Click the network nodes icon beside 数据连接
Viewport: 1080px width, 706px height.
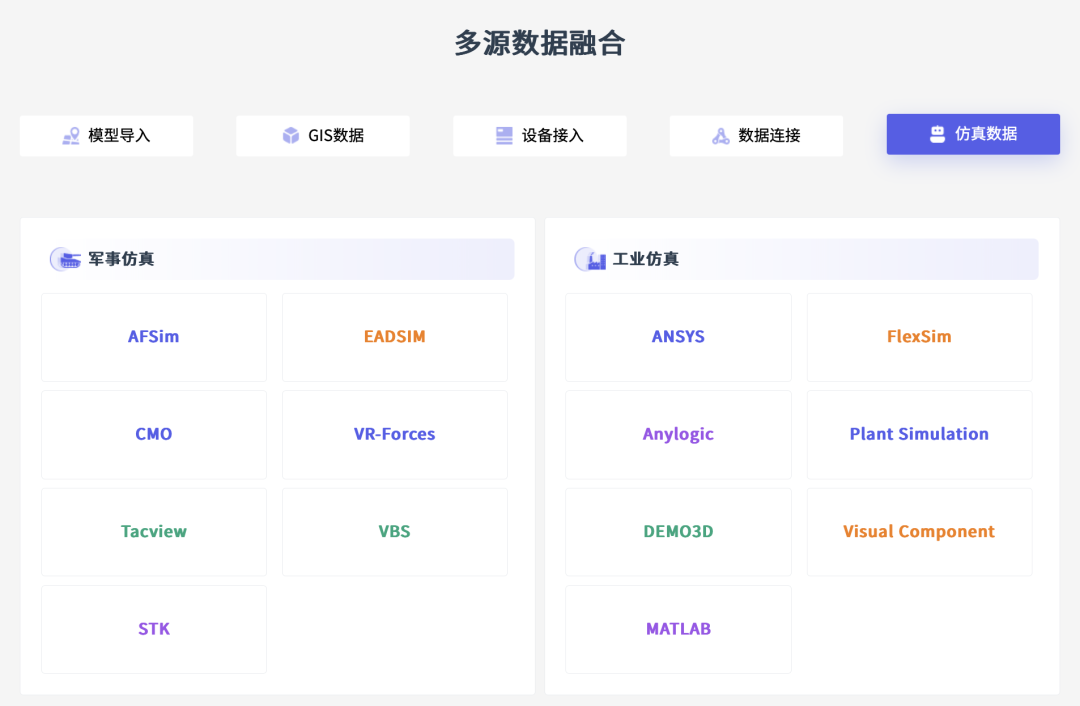click(720, 136)
